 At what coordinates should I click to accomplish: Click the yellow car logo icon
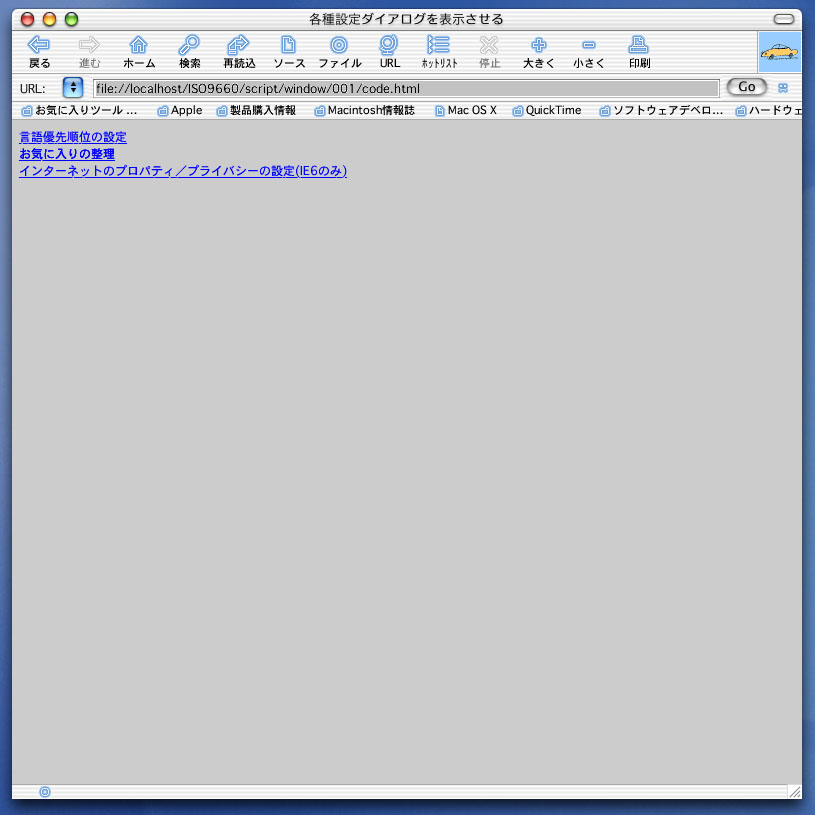pyautogui.click(x=779, y=52)
